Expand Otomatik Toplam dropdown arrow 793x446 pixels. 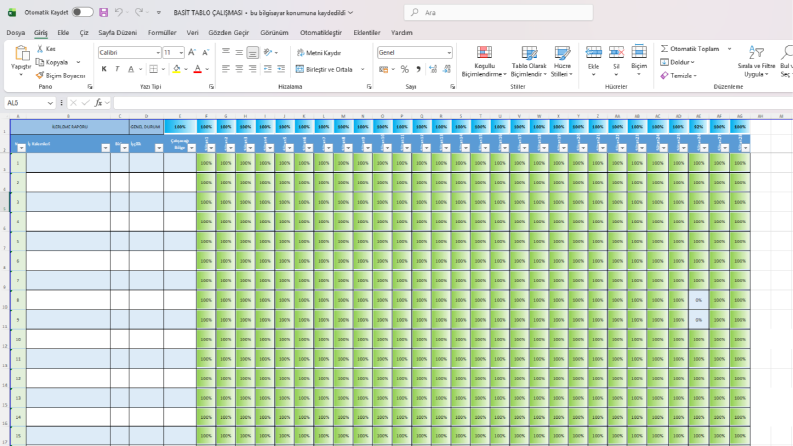tap(729, 49)
